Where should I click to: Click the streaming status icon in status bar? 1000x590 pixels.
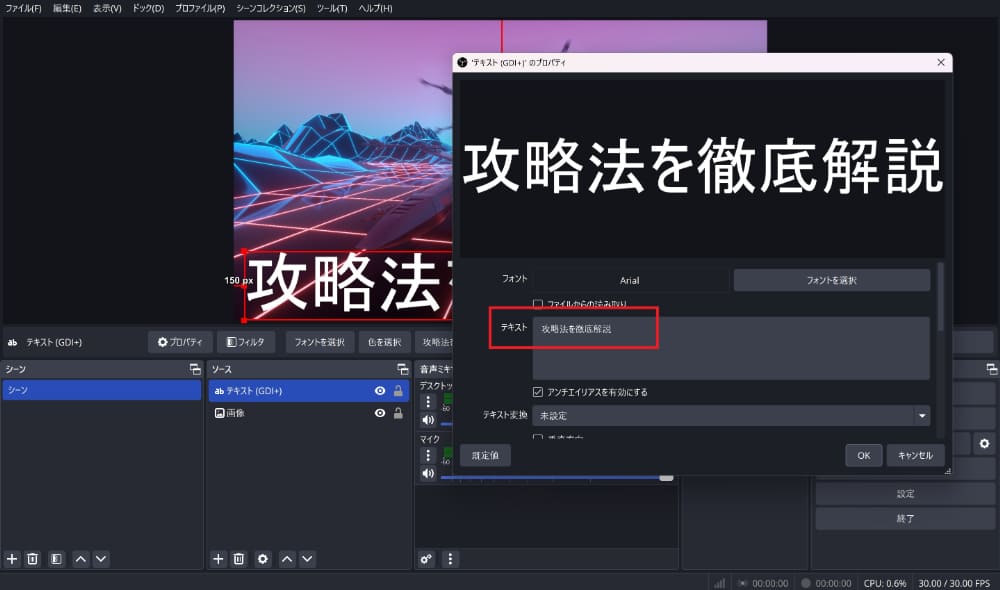click(x=742, y=583)
